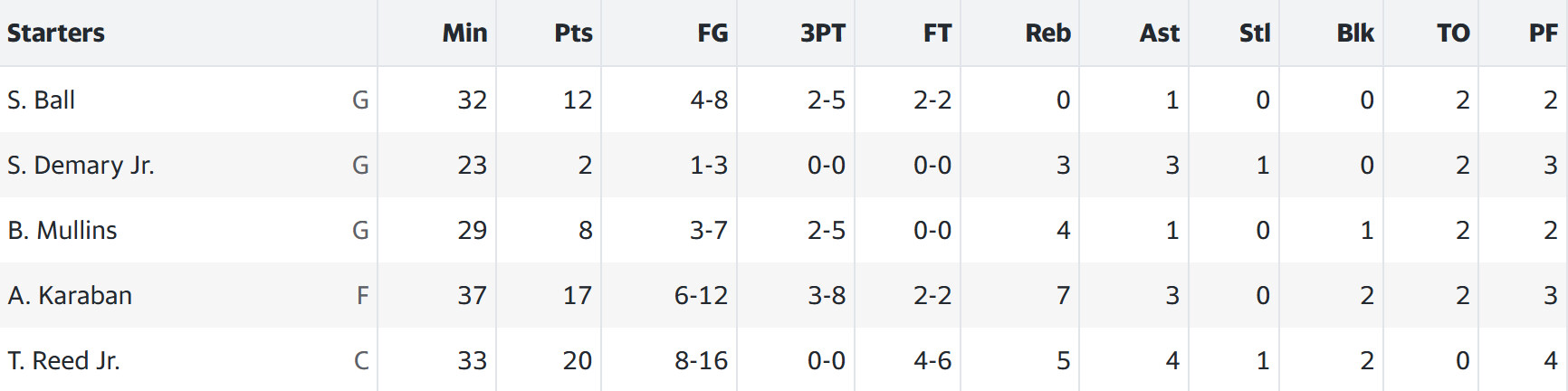
Task: Sort by Min column header
Action: (464, 33)
